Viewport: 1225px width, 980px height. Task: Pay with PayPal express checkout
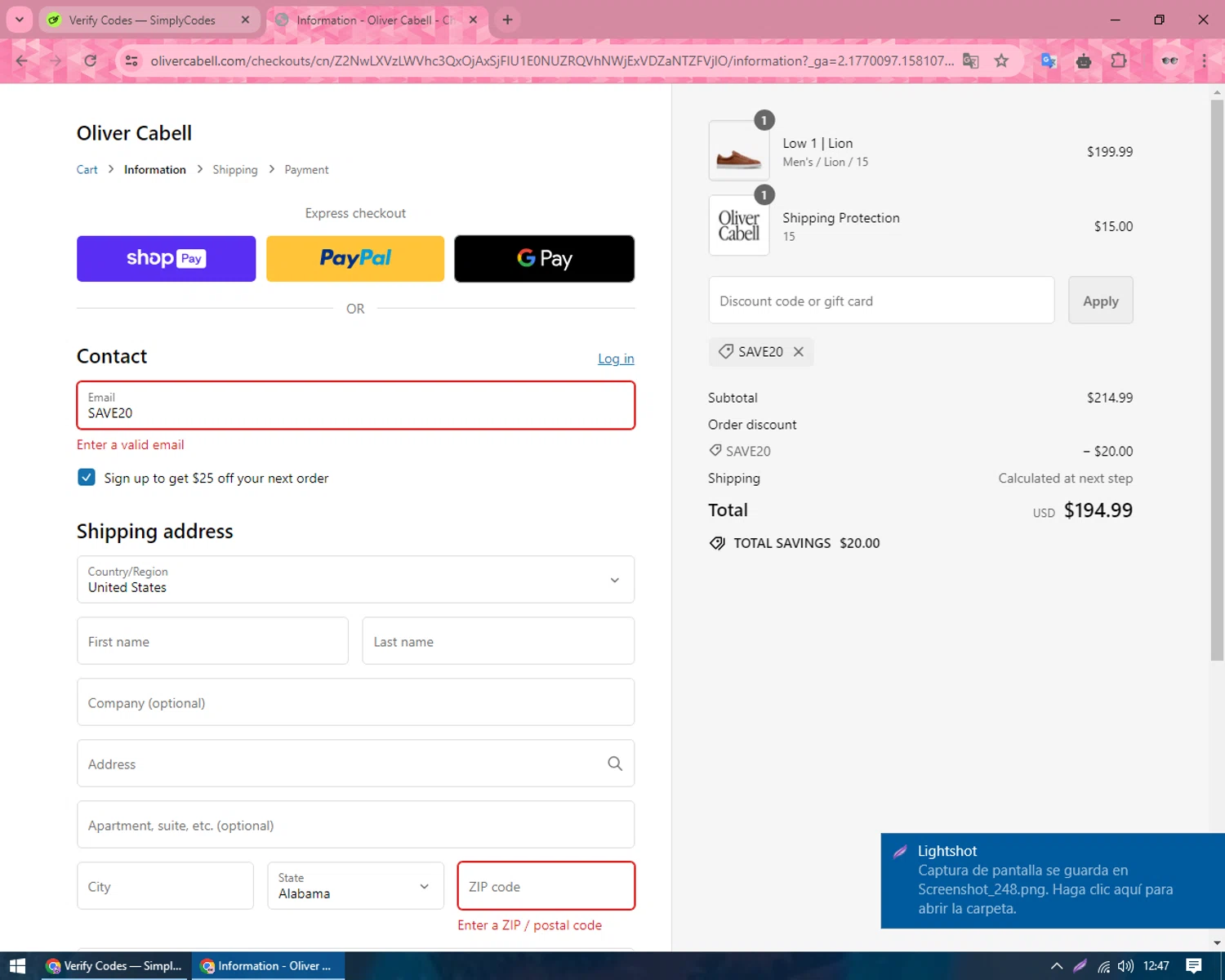point(355,259)
